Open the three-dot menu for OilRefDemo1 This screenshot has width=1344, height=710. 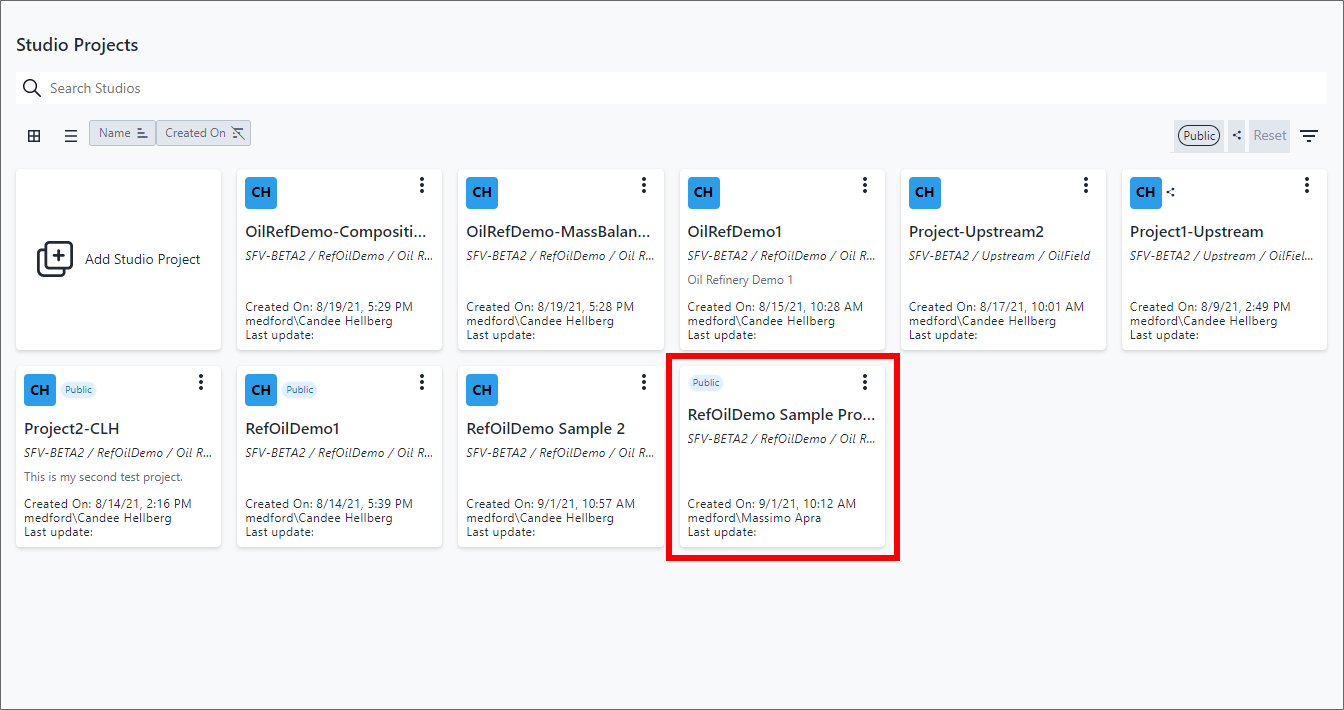865,185
